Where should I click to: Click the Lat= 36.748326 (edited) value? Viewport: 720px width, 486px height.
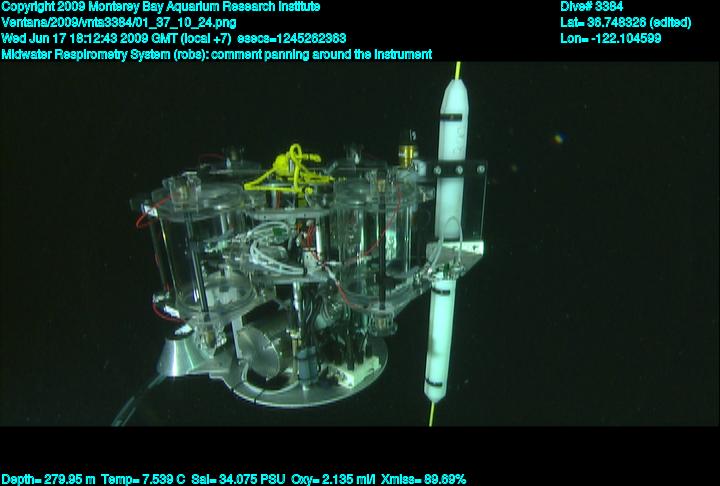(x=625, y=23)
